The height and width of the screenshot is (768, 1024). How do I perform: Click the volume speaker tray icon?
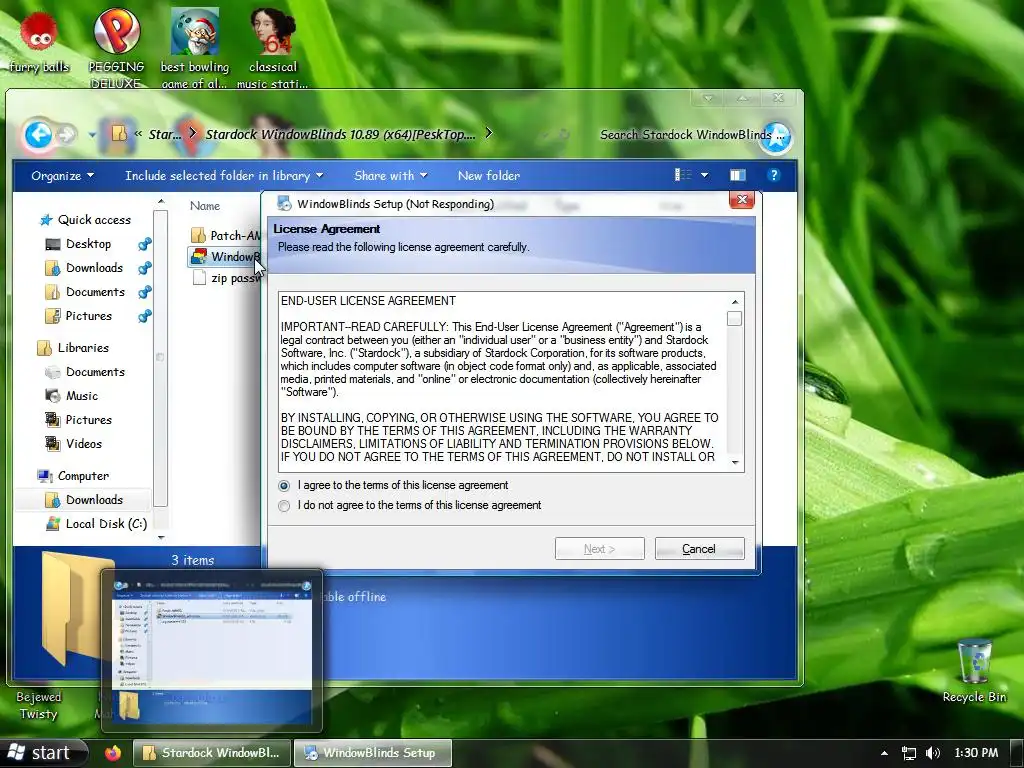tap(933, 753)
